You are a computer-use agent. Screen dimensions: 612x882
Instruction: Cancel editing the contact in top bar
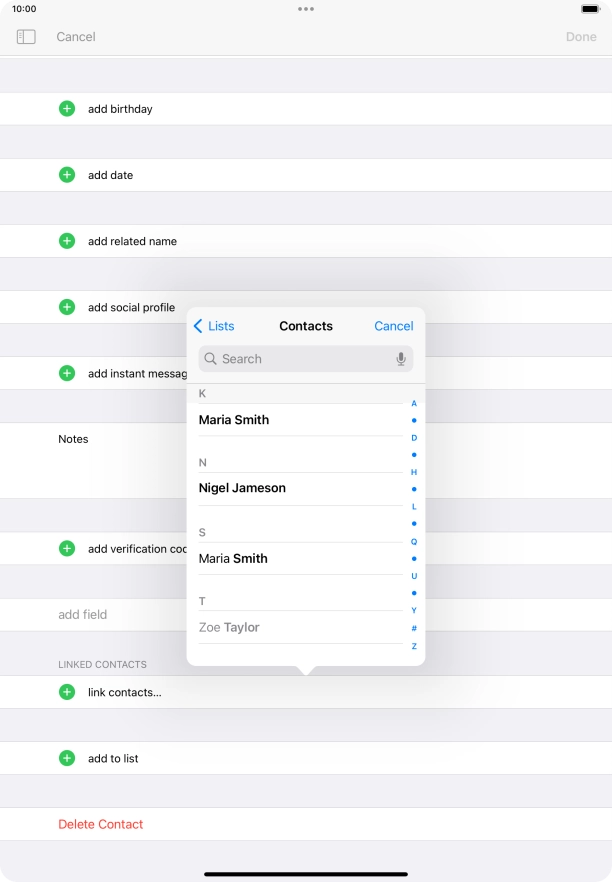point(76,37)
